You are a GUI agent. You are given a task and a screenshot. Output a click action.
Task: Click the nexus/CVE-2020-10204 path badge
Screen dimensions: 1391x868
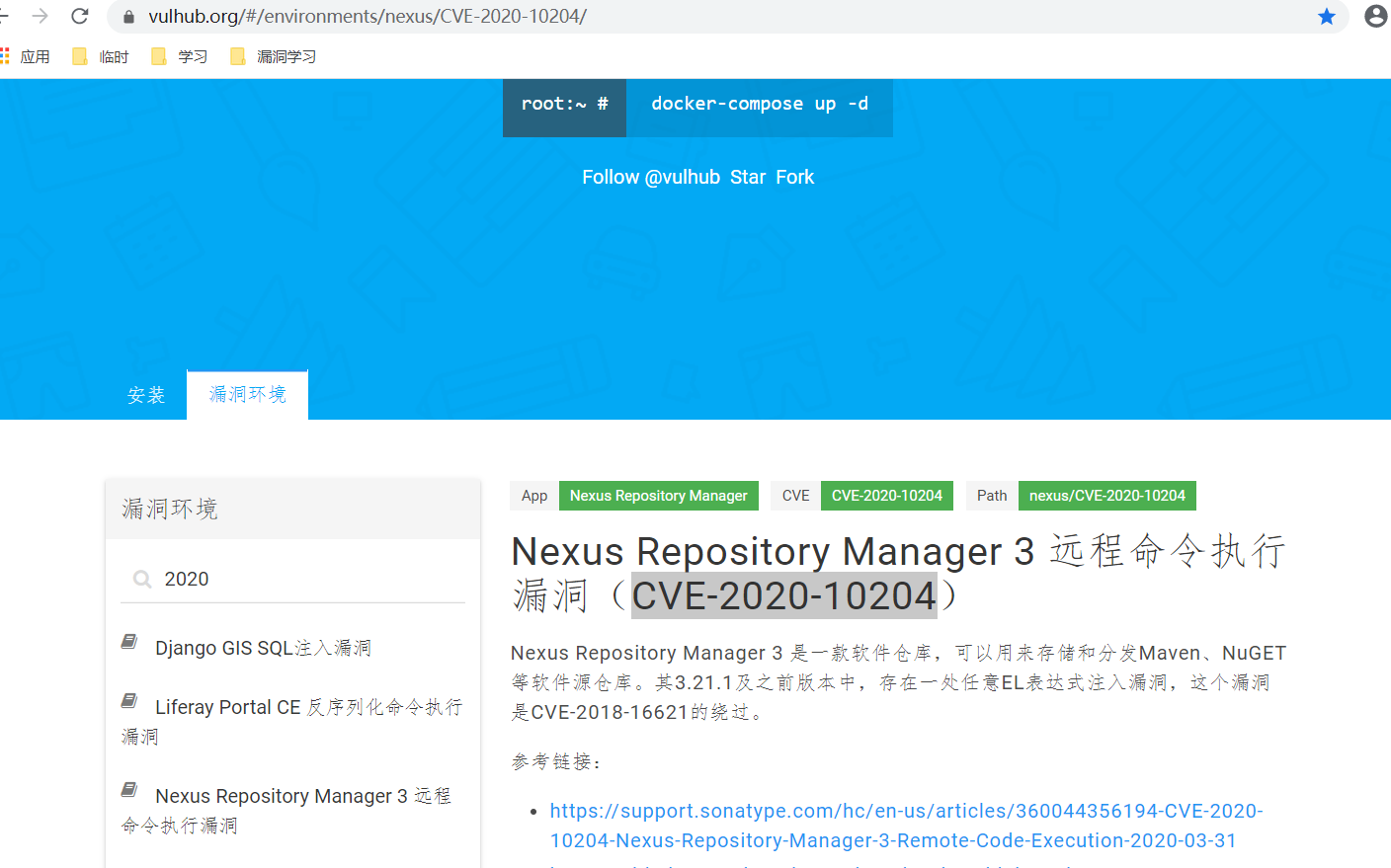[1107, 496]
